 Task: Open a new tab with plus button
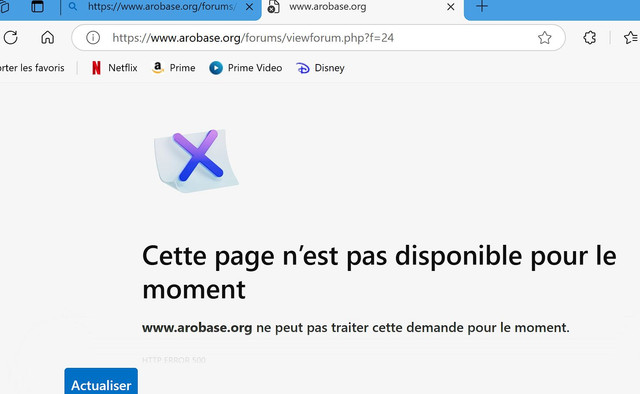coord(482,6)
